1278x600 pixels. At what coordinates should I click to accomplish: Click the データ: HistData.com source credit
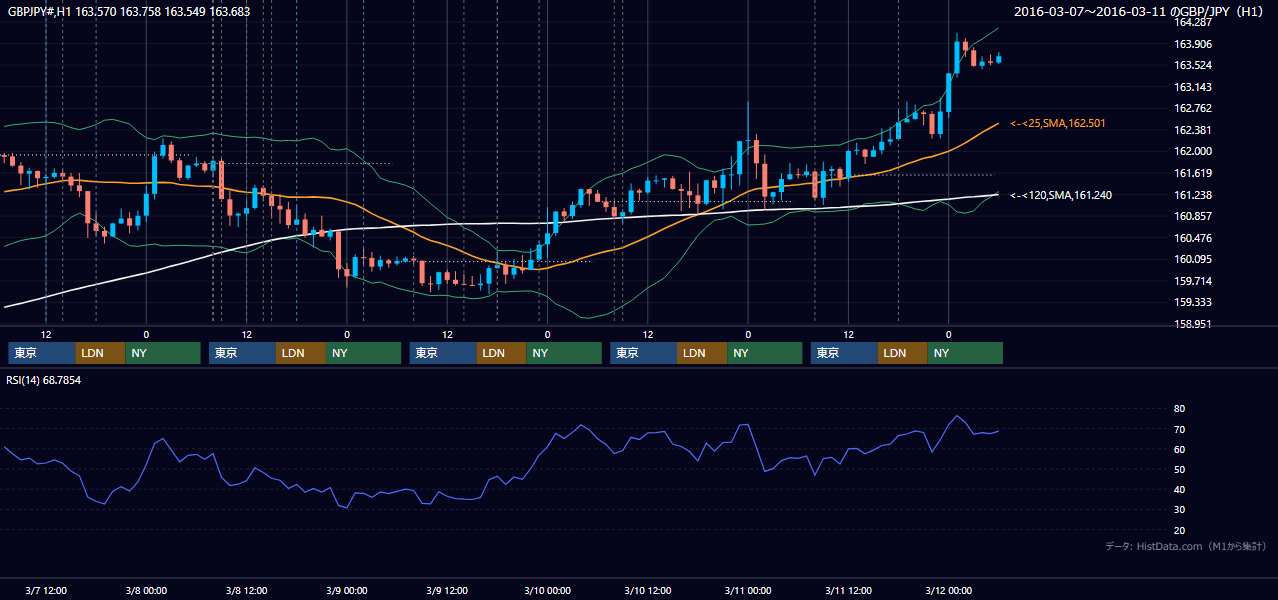(1186, 546)
